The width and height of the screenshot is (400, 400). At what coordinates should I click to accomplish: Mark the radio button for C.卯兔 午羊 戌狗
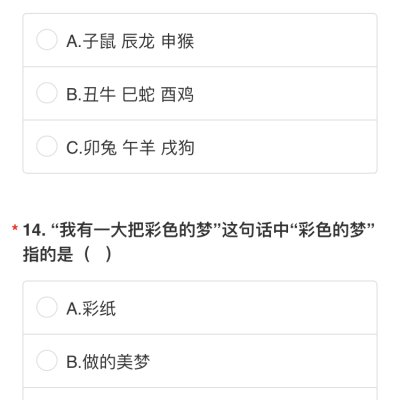coord(47,146)
